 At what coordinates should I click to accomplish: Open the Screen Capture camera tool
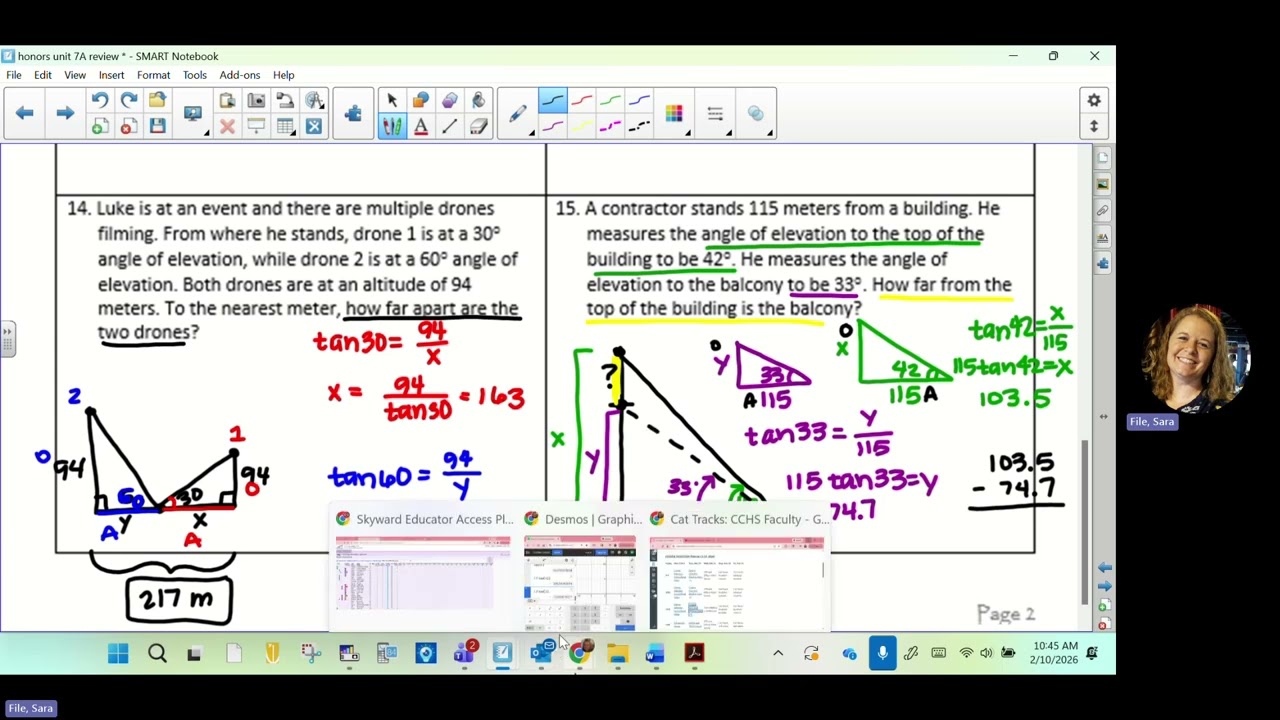point(256,101)
